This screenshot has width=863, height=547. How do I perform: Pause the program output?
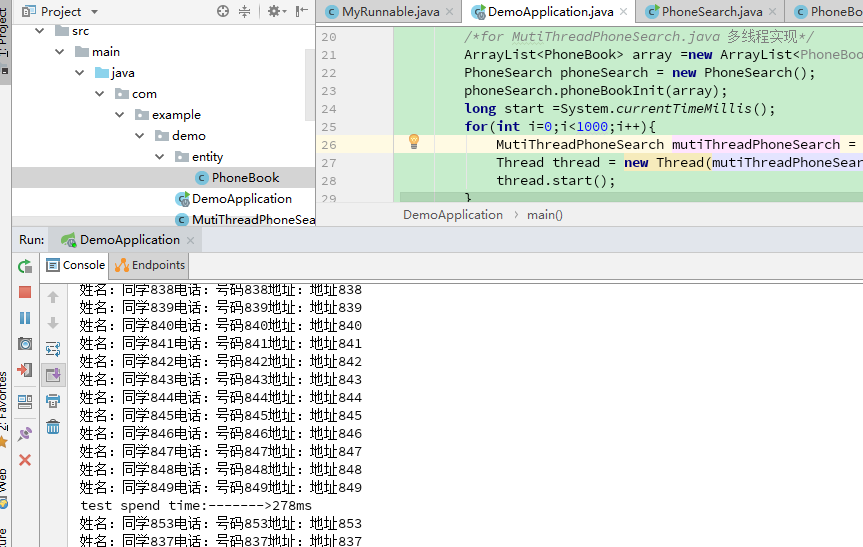pyautogui.click(x=25, y=318)
